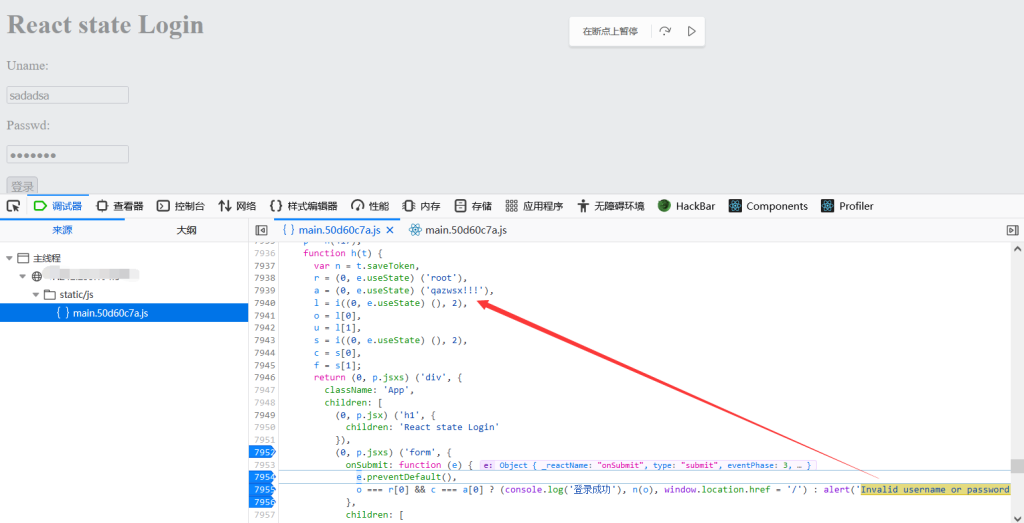The image size is (1024, 523).
Task: Open the HackBar panel
Action: coord(685,206)
